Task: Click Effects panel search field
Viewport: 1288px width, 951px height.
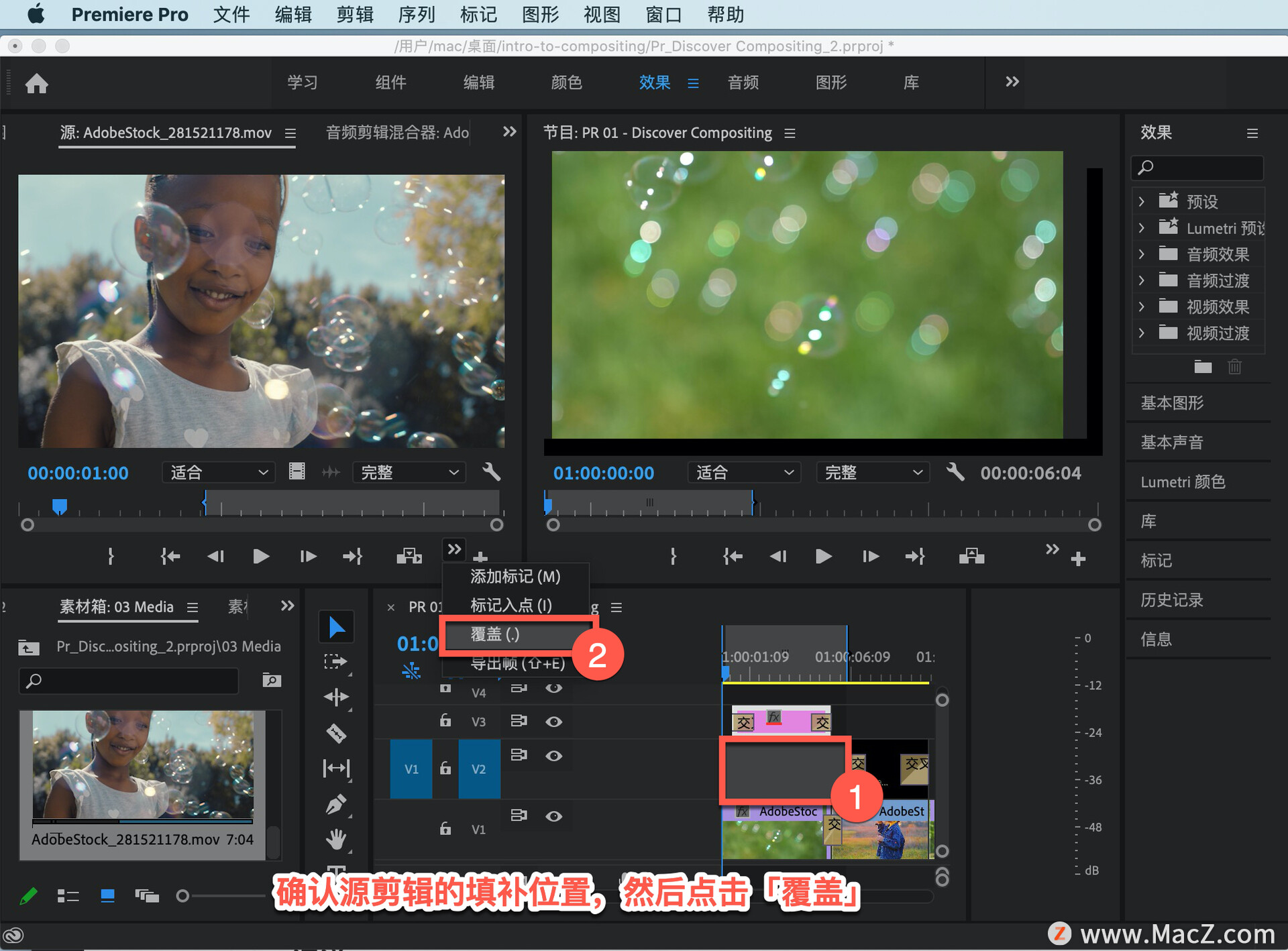Action: pos(1197,167)
